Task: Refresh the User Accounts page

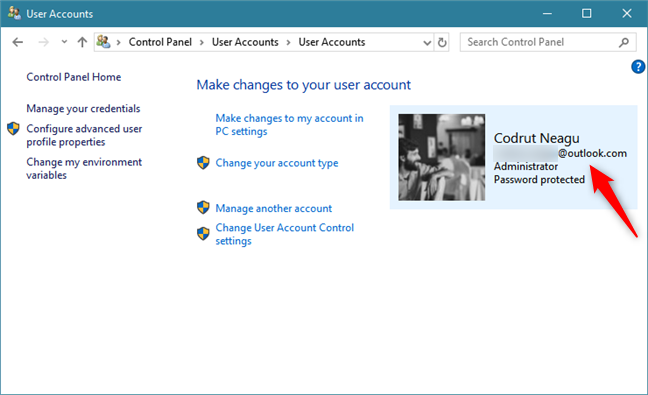Action: 442,42
